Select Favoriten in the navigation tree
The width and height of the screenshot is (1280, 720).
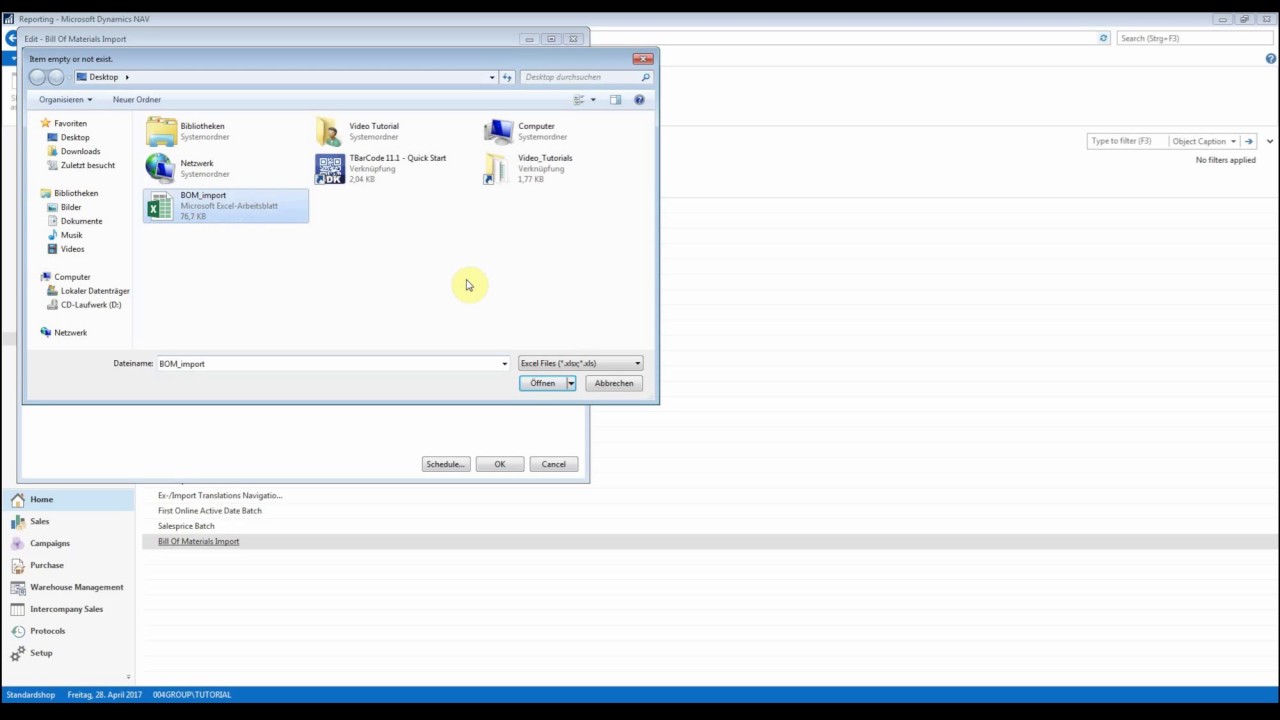[x=70, y=123]
